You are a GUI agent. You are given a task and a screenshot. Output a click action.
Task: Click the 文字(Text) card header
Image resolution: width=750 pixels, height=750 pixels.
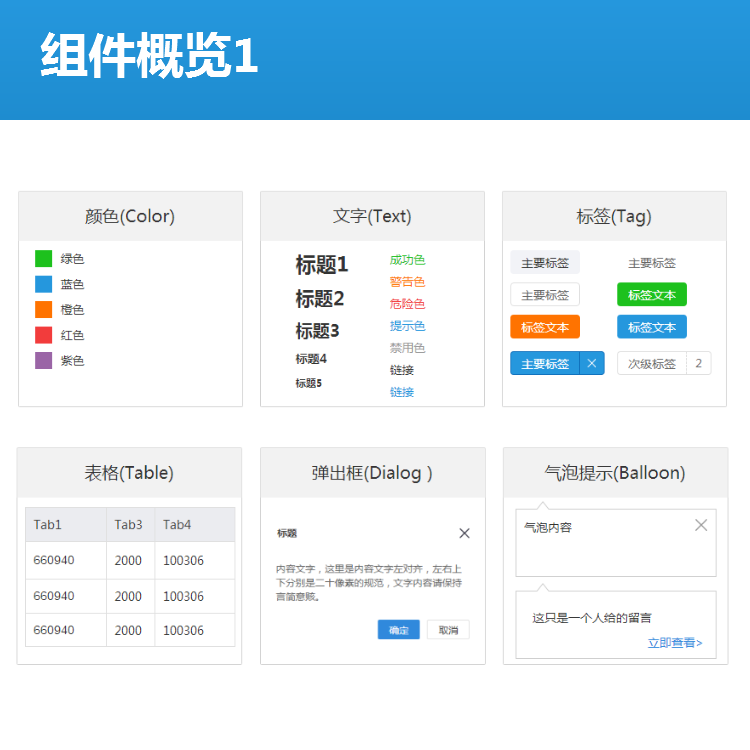coord(372,216)
